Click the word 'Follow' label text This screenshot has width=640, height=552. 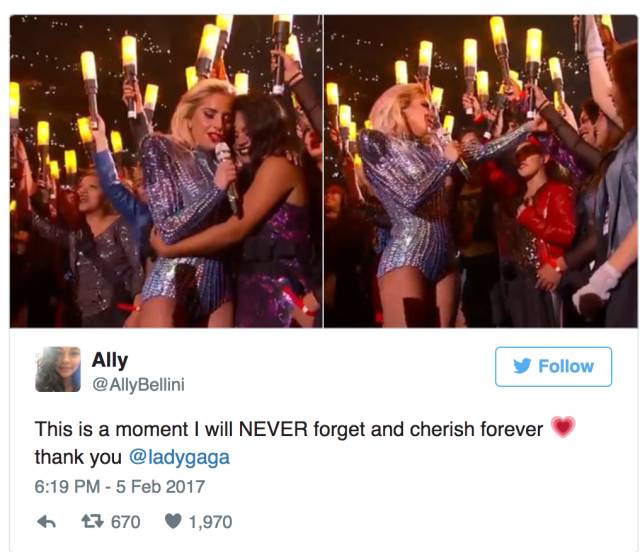(566, 366)
